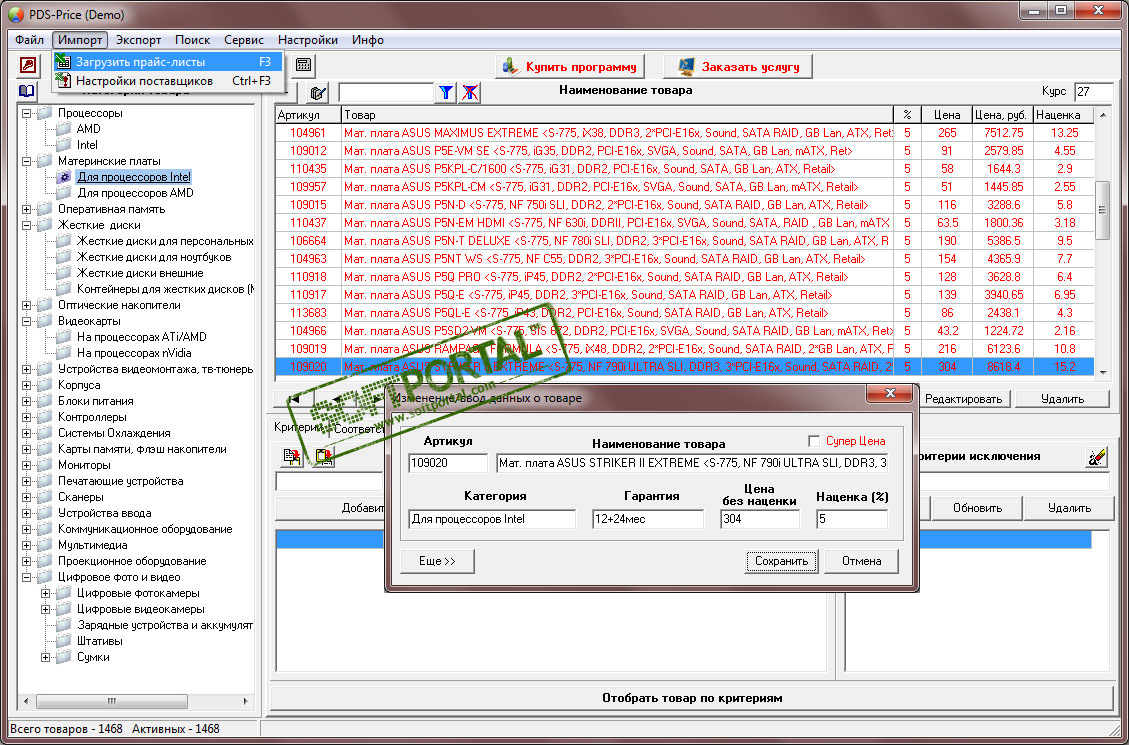The height and width of the screenshot is (745, 1129).
Task: Open the Поиск menu
Action: tap(192, 40)
